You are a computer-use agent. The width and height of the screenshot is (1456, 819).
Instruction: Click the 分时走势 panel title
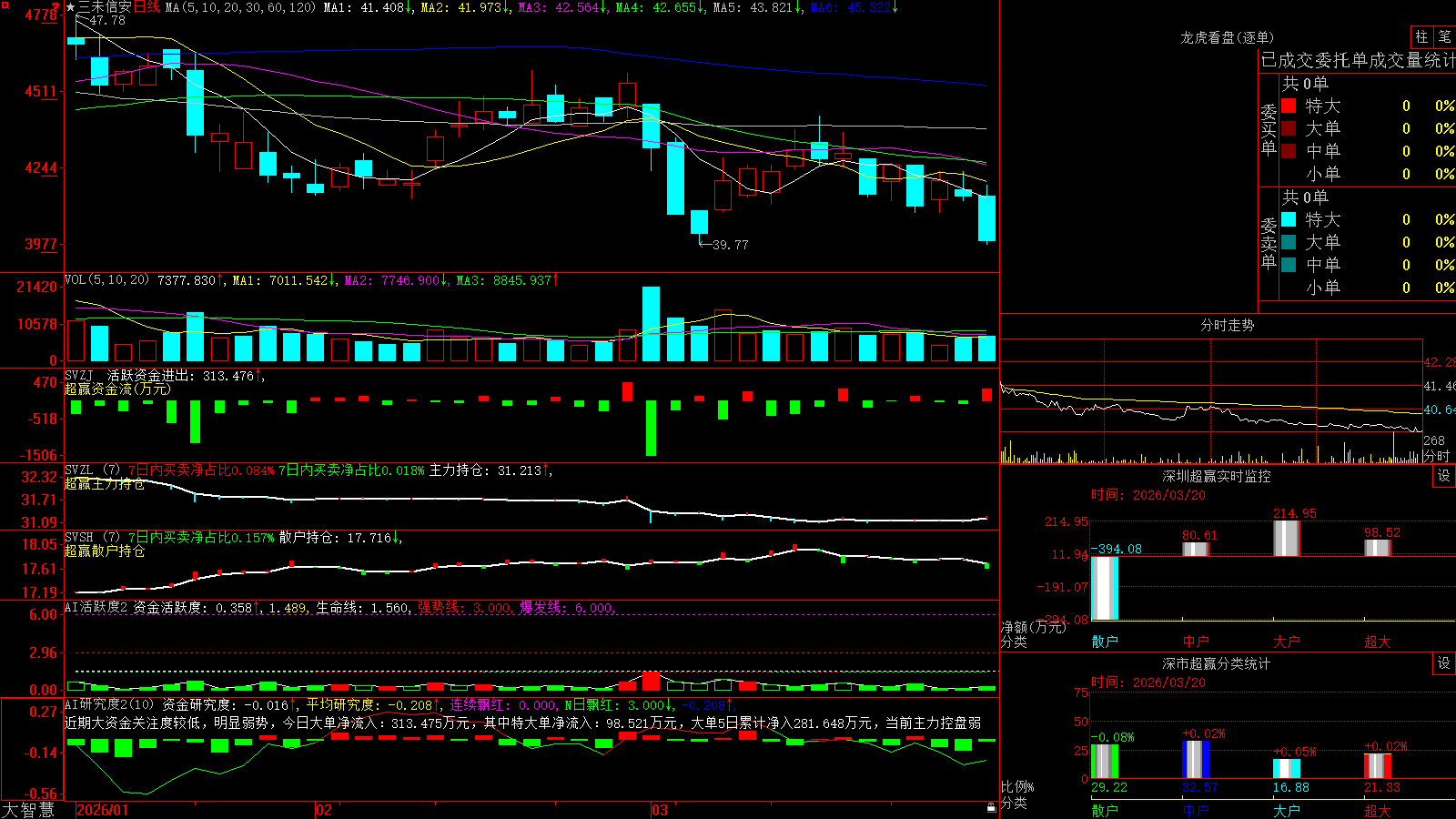pos(1227,325)
